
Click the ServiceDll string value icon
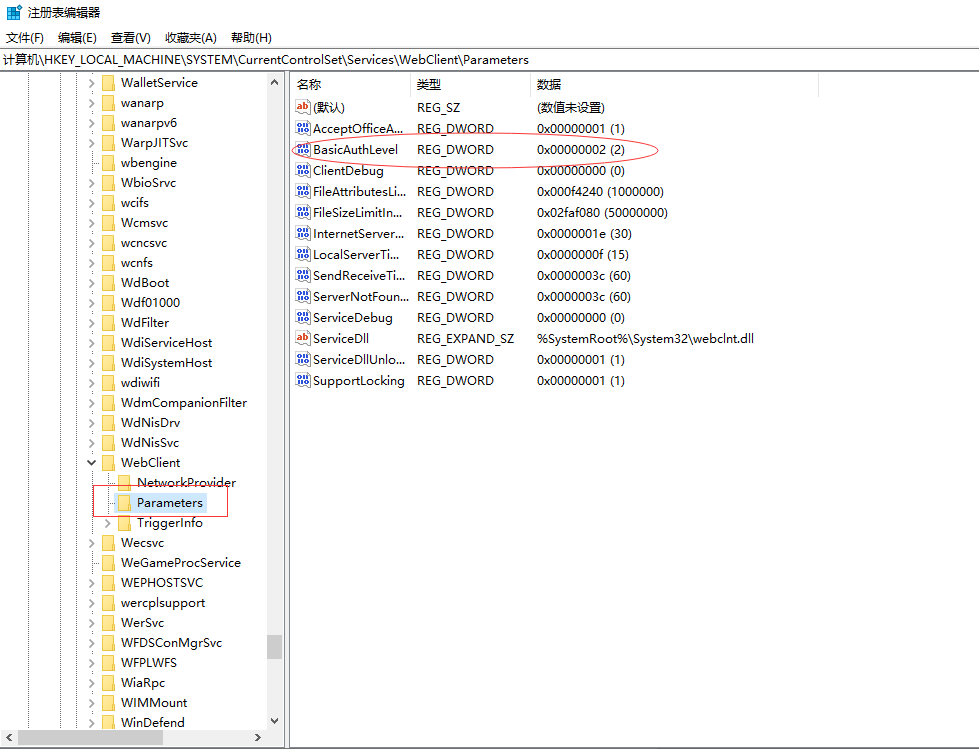tap(303, 339)
